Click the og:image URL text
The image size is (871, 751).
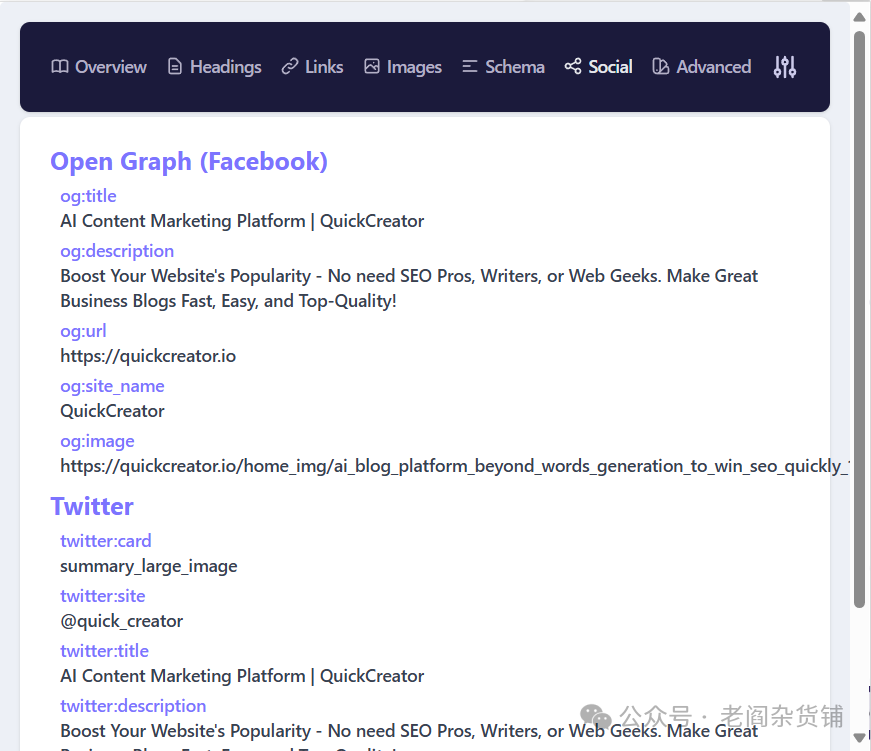[x=450, y=466]
